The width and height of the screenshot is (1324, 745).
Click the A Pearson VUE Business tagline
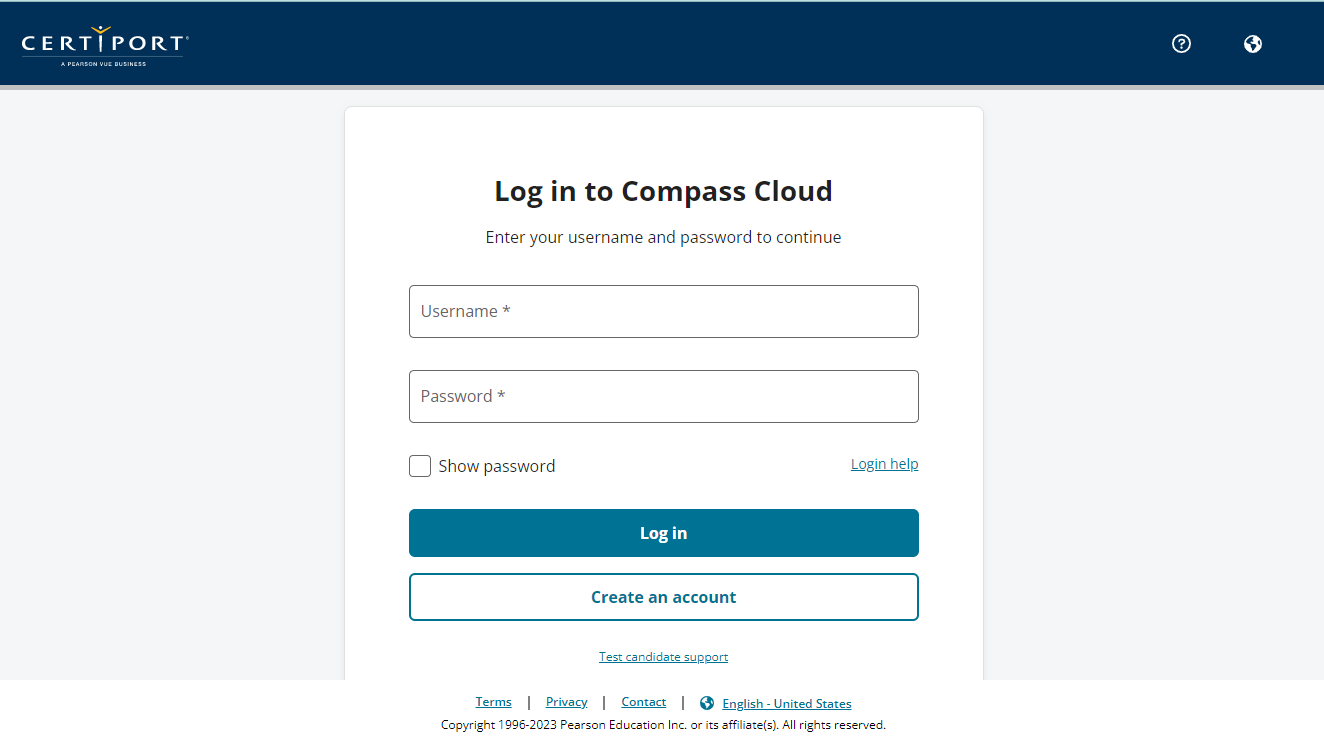pos(103,63)
